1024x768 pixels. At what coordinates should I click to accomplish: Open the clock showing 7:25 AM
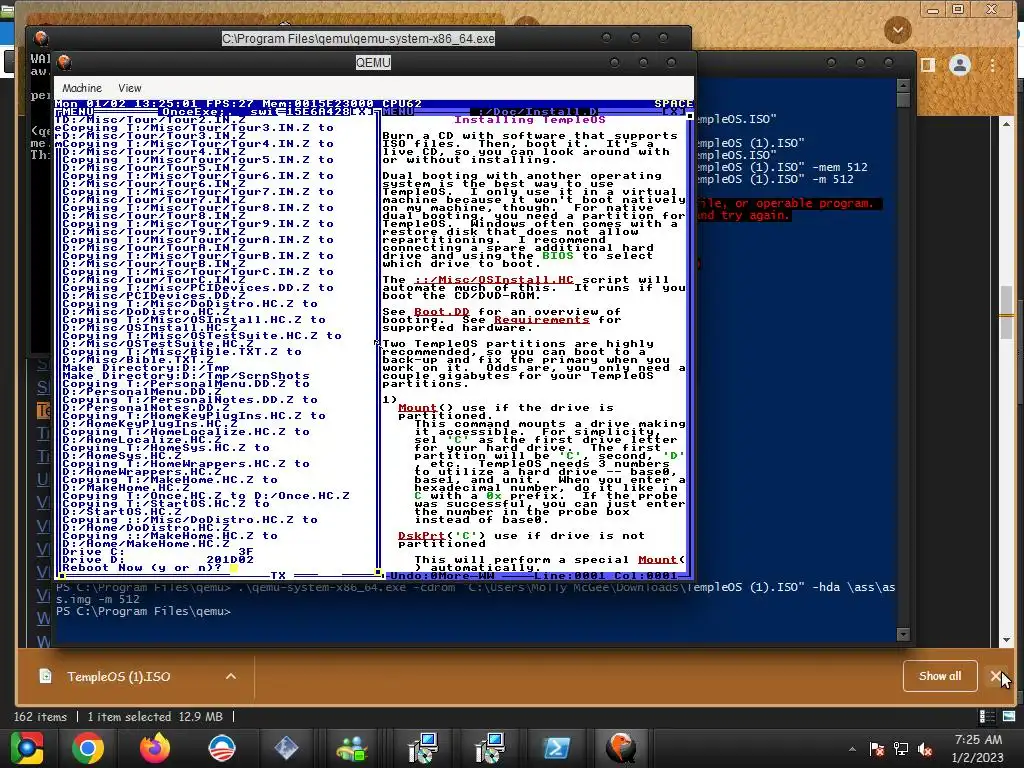[978, 748]
